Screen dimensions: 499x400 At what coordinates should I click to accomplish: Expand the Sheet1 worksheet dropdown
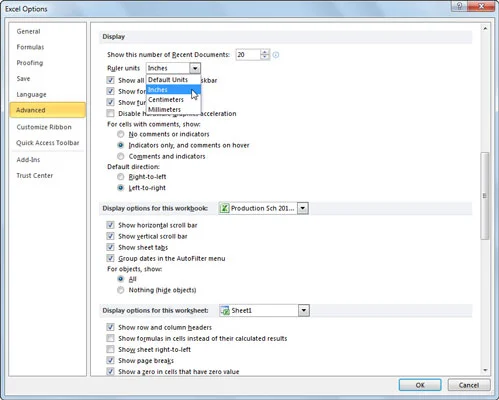tap(304, 311)
